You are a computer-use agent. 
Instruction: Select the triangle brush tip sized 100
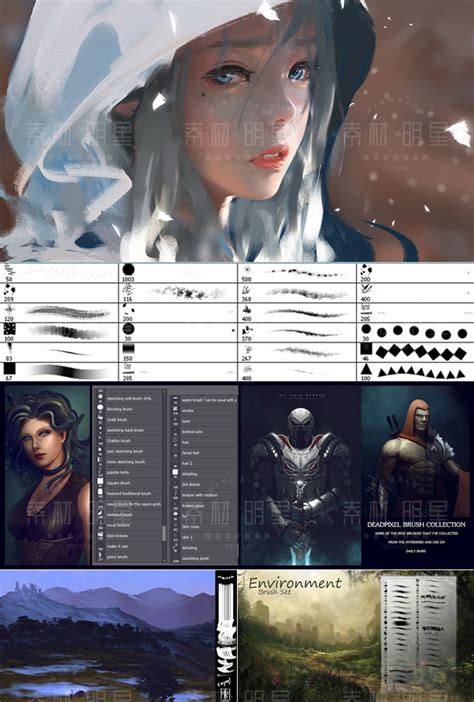(366, 368)
